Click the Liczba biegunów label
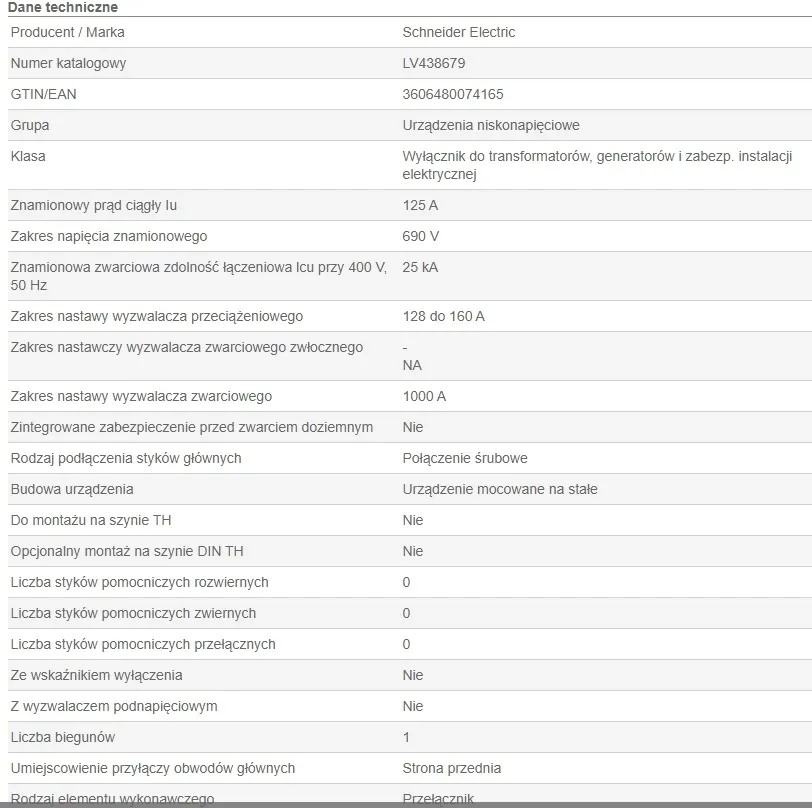 pyautogui.click(x=62, y=737)
